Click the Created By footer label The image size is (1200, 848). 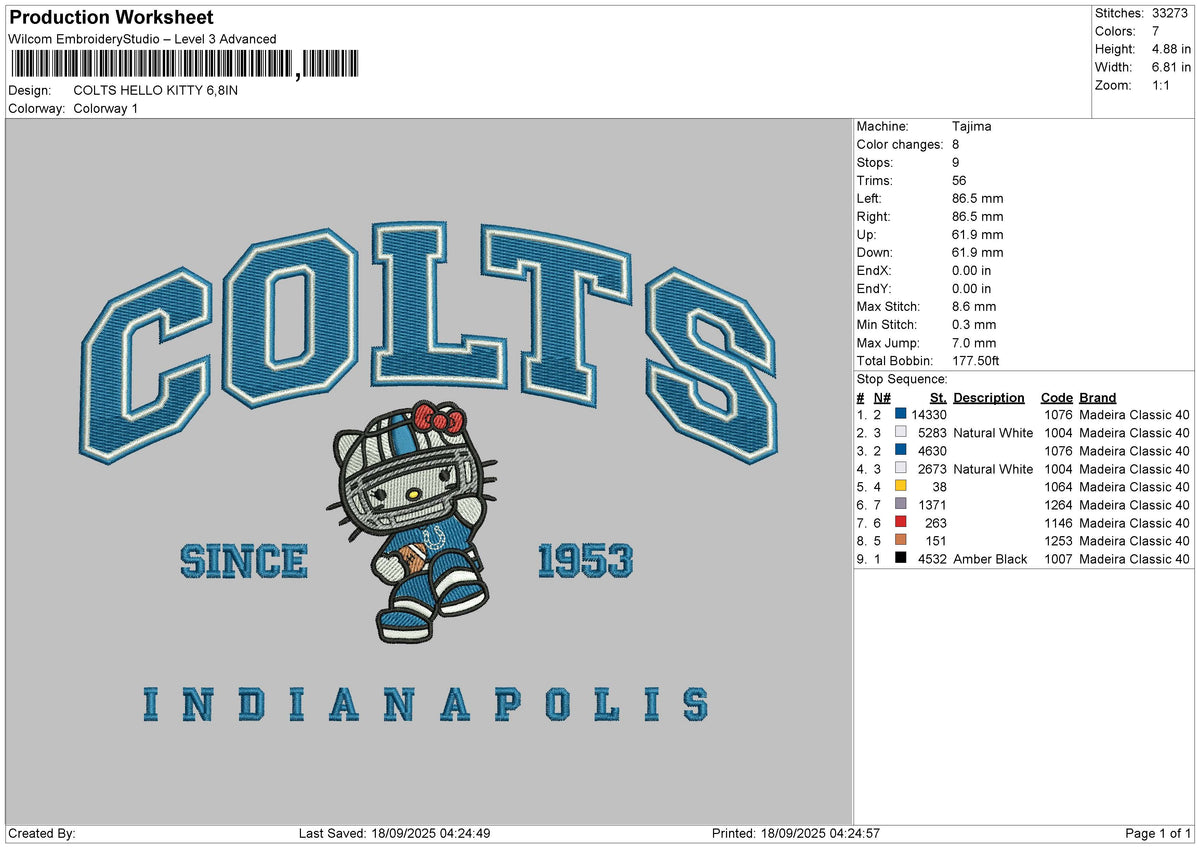[42, 834]
